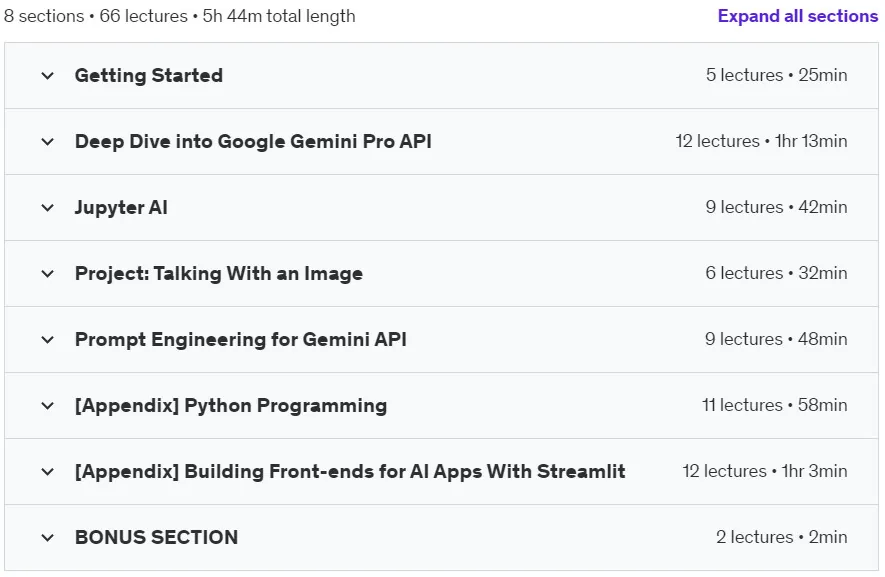Expand the Python Programming appendix chevron
The image size is (885, 577).
[x=47, y=406]
